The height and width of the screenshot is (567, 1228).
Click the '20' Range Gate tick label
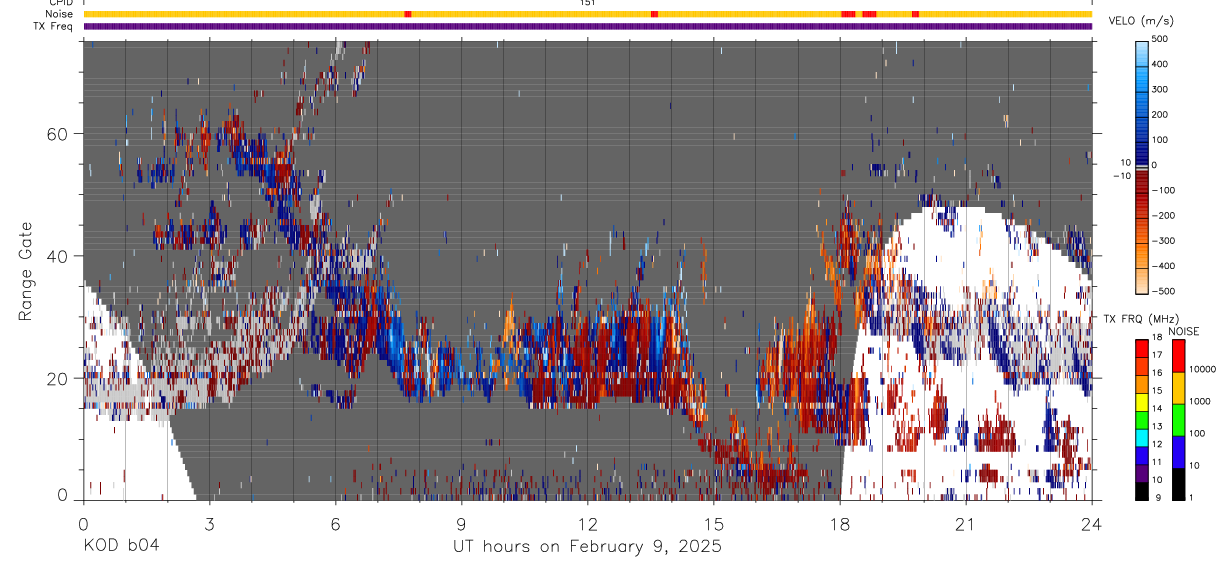click(x=58, y=378)
